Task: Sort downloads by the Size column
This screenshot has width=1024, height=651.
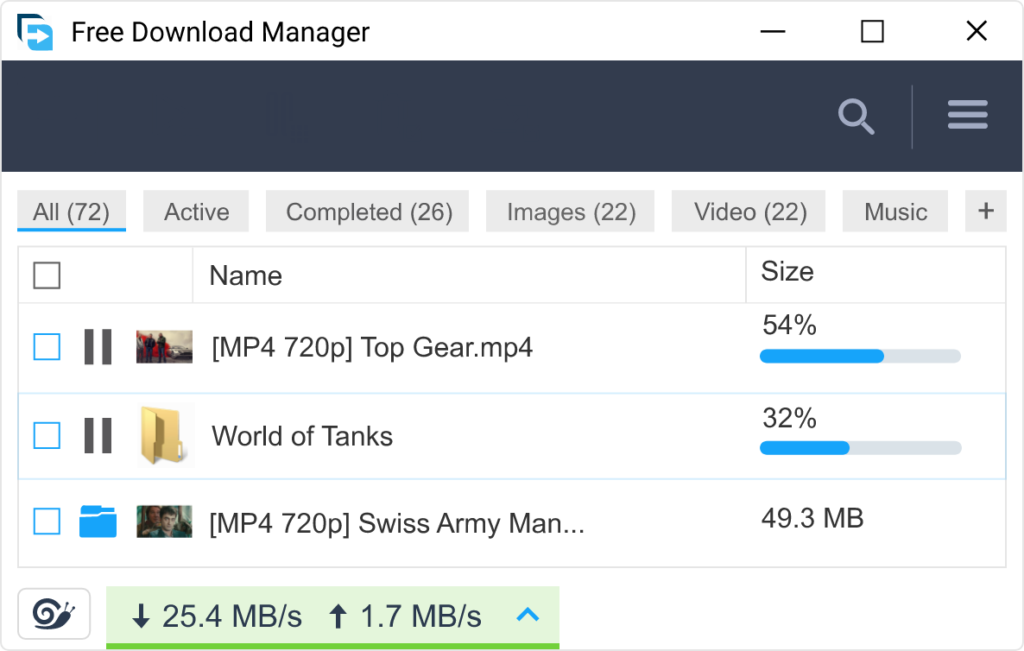Action: click(x=789, y=272)
